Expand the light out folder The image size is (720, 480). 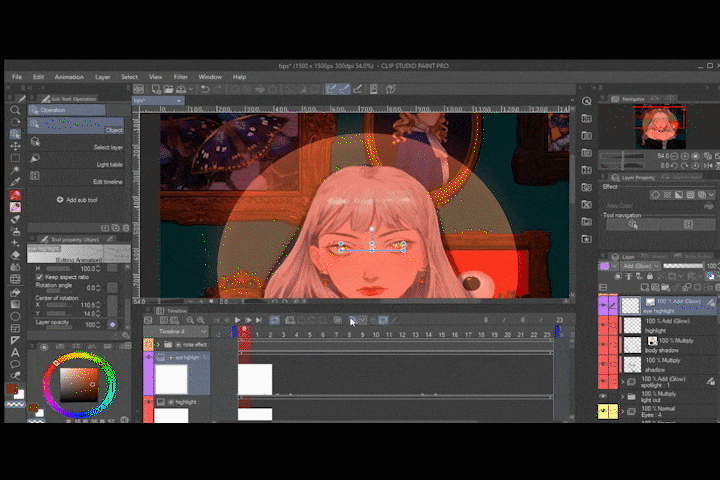pos(623,396)
